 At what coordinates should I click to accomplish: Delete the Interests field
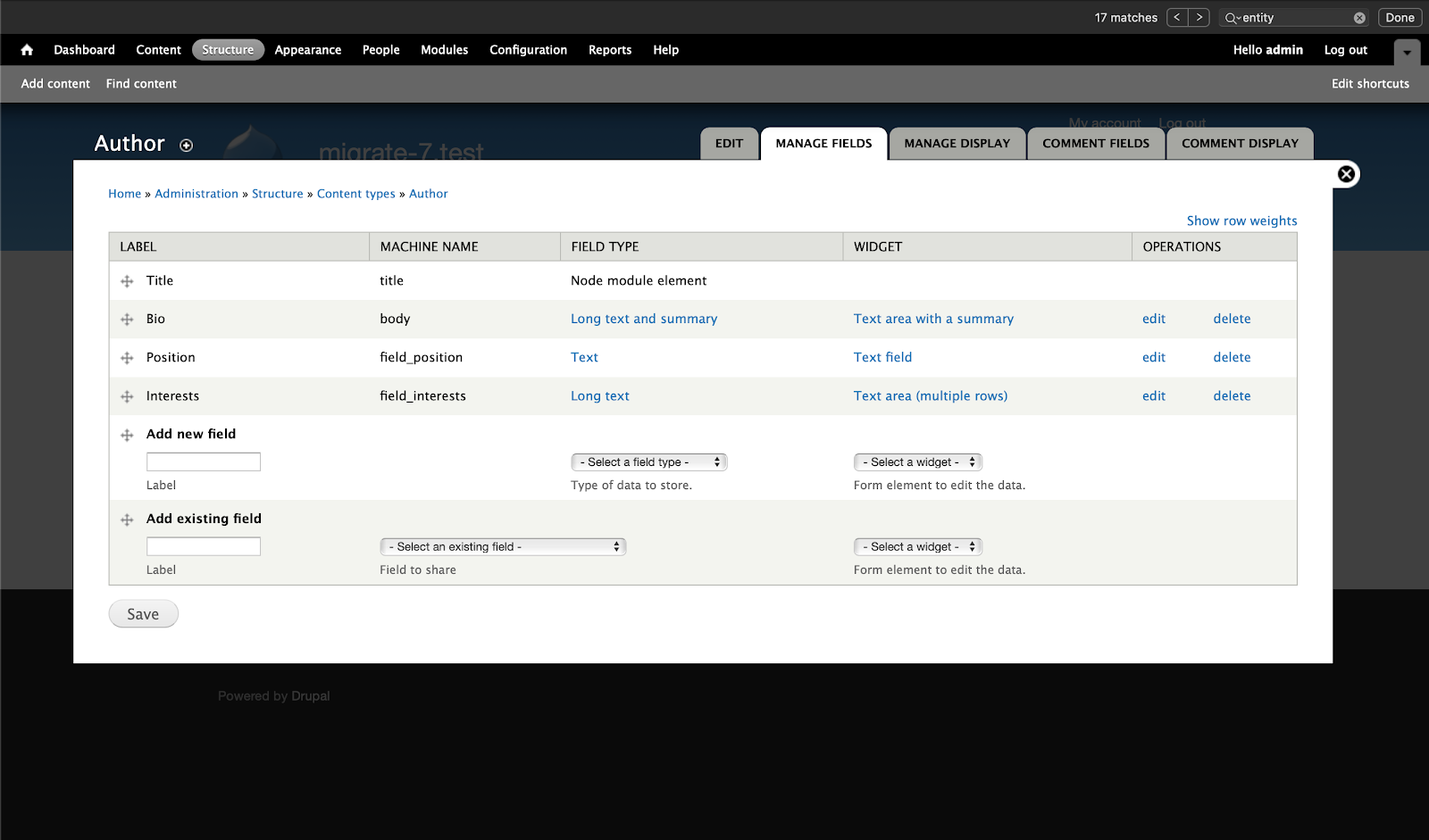(1232, 395)
